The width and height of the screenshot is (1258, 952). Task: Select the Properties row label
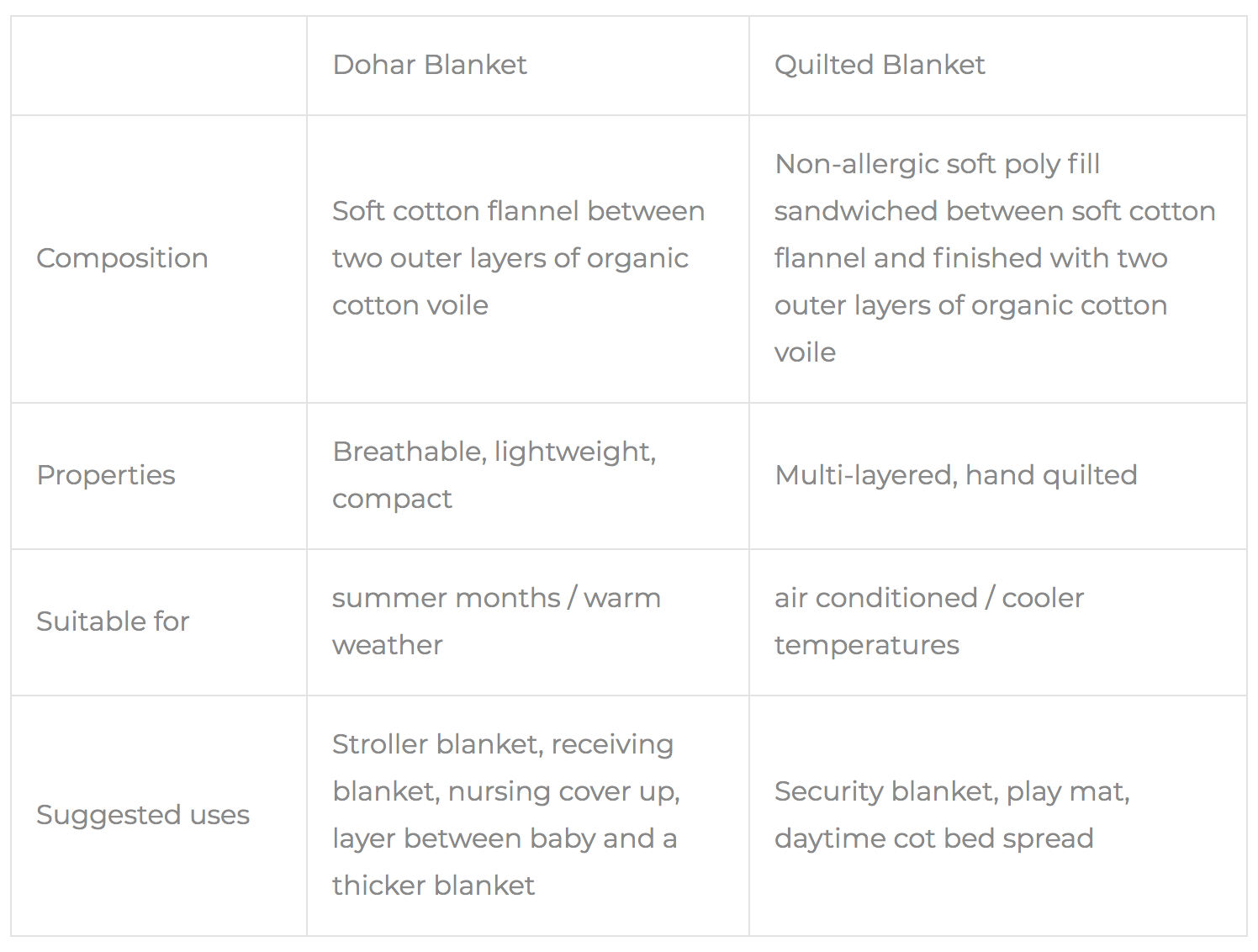pos(106,475)
